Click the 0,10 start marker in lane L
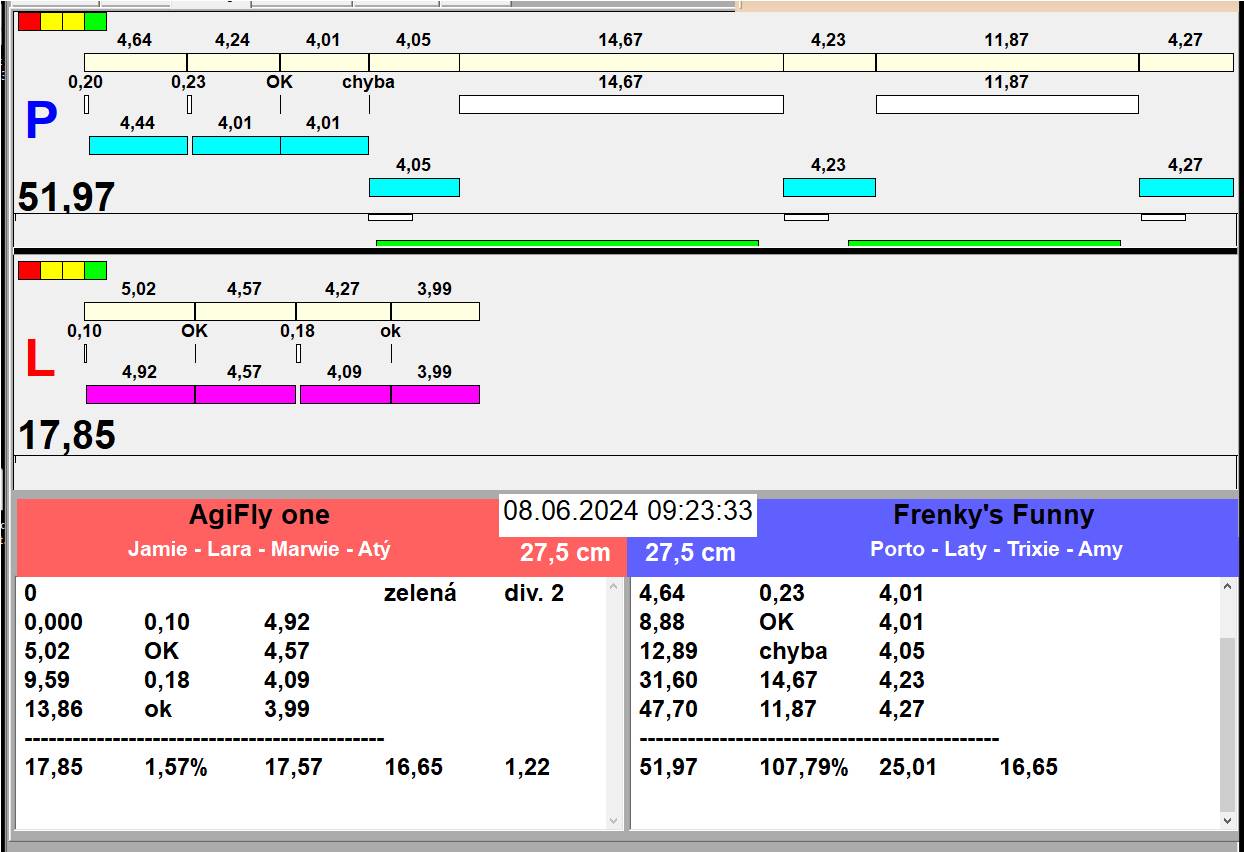The width and height of the screenshot is (1244, 852). 85,353
